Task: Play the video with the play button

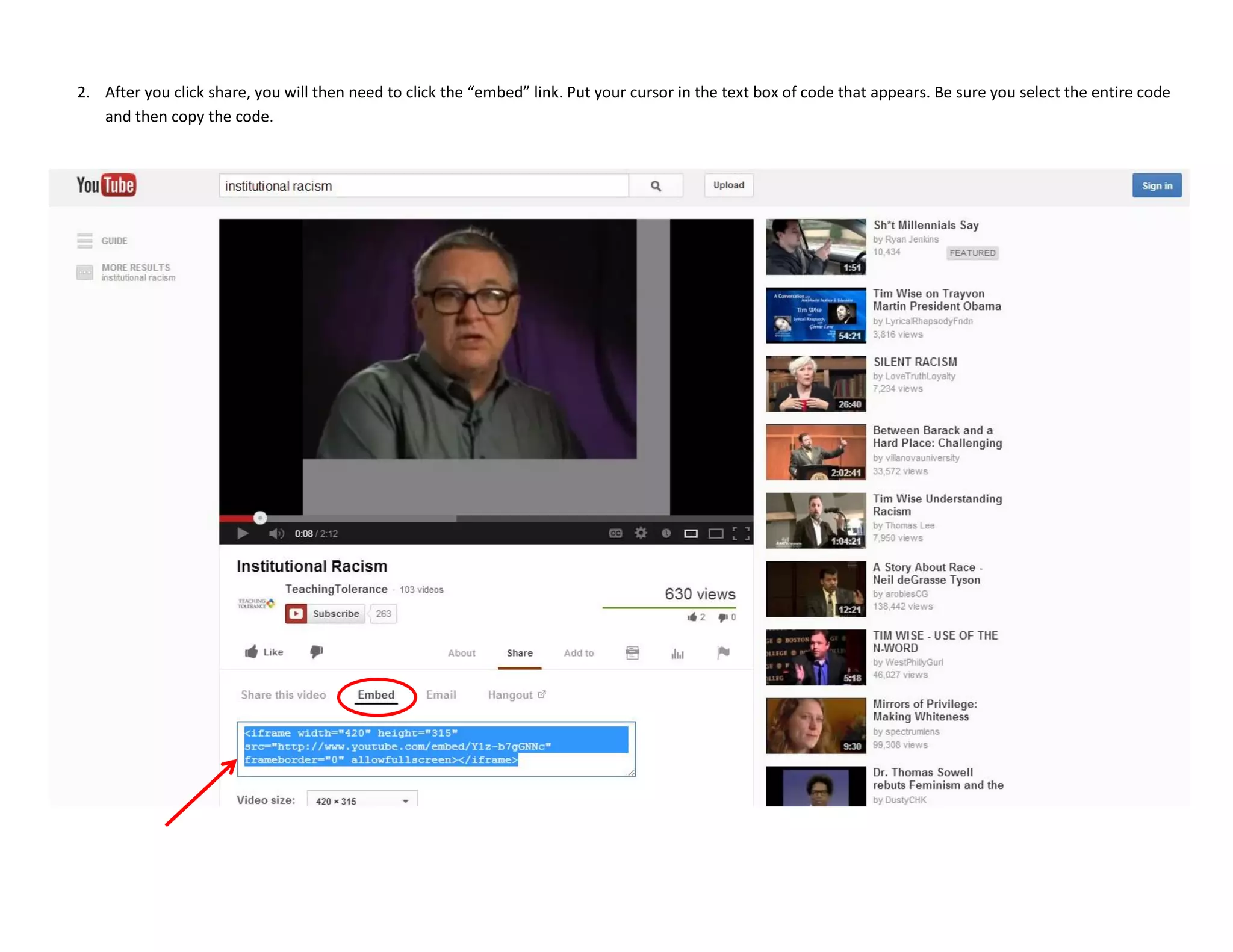Action: [x=243, y=533]
